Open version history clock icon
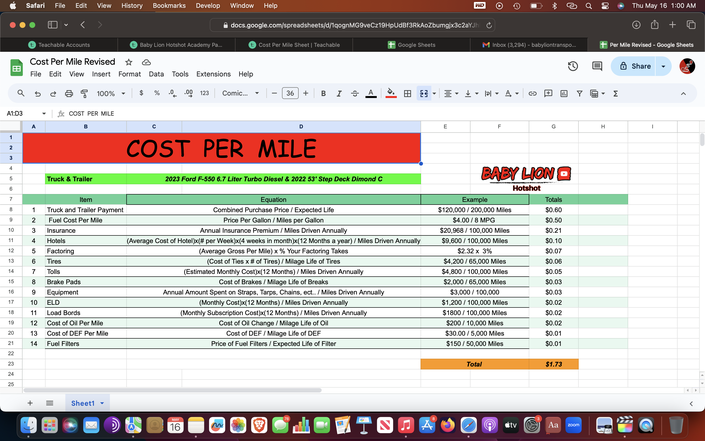This screenshot has width=705, height=441. pyautogui.click(x=572, y=66)
